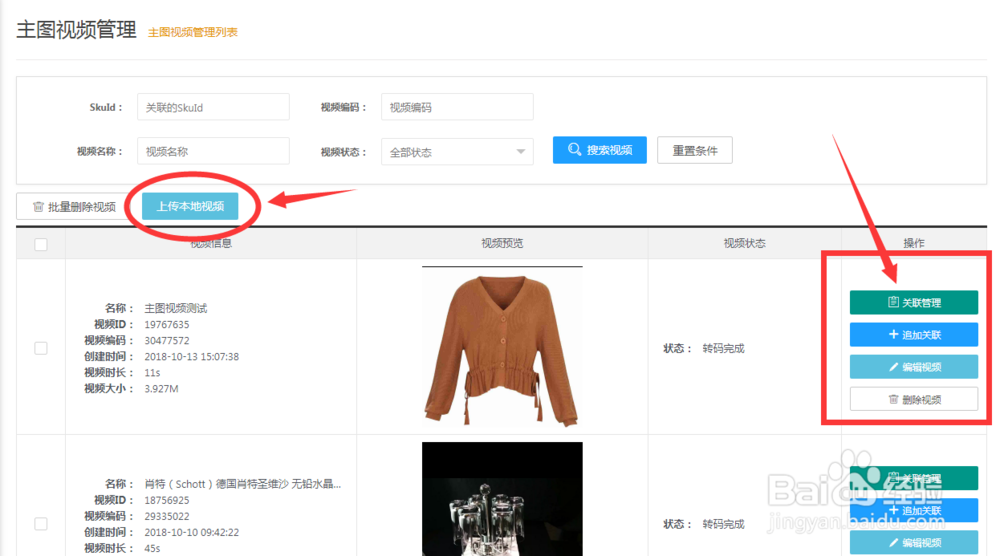Toggle the select-all checkbox in table header
Image resolution: width=1000 pixels, height=556 pixels.
(x=41, y=244)
